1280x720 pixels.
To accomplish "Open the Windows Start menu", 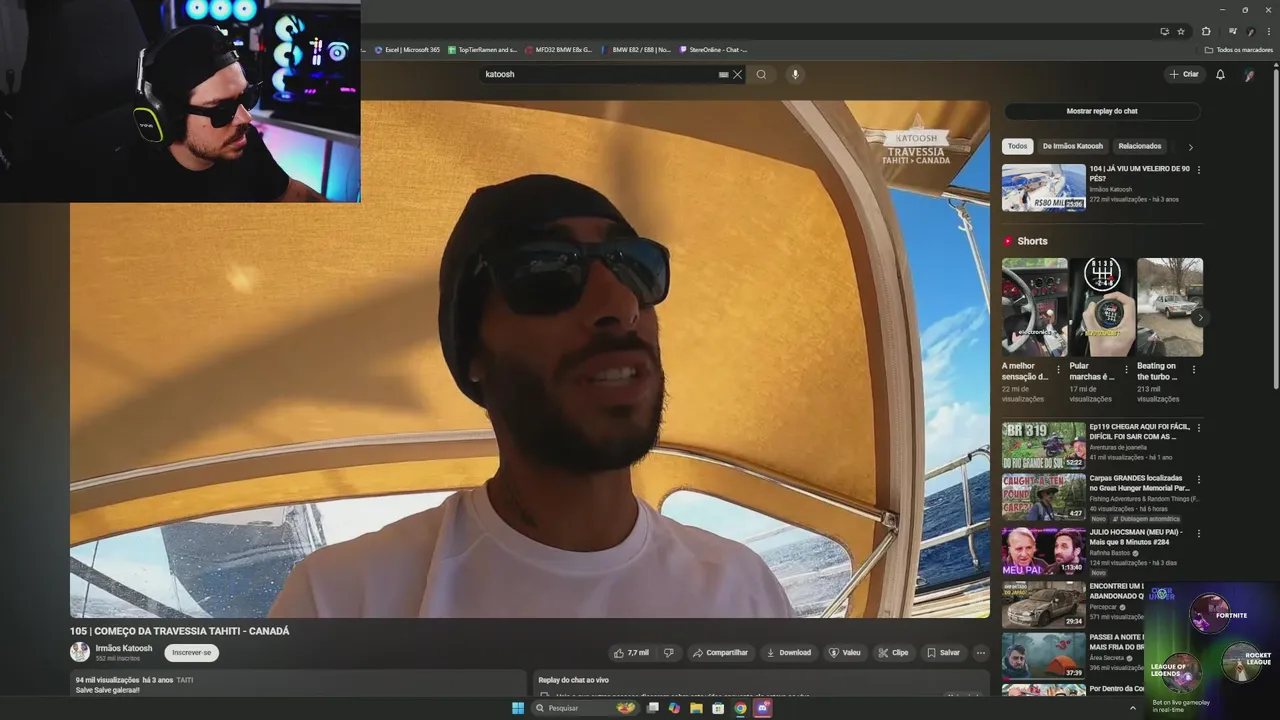I will point(518,708).
